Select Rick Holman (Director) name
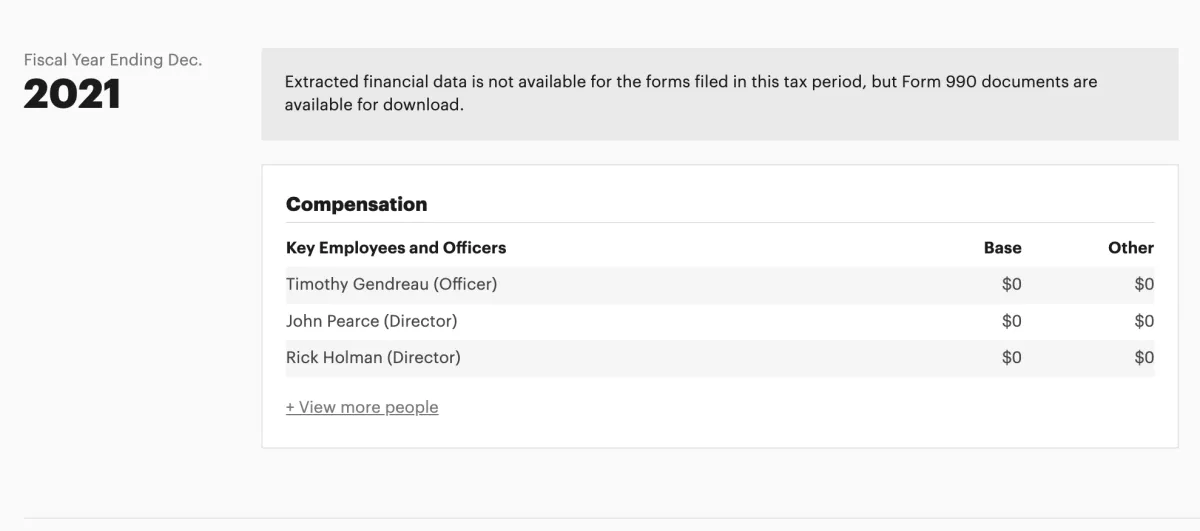The height and width of the screenshot is (531, 1200). tap(373, 357)
